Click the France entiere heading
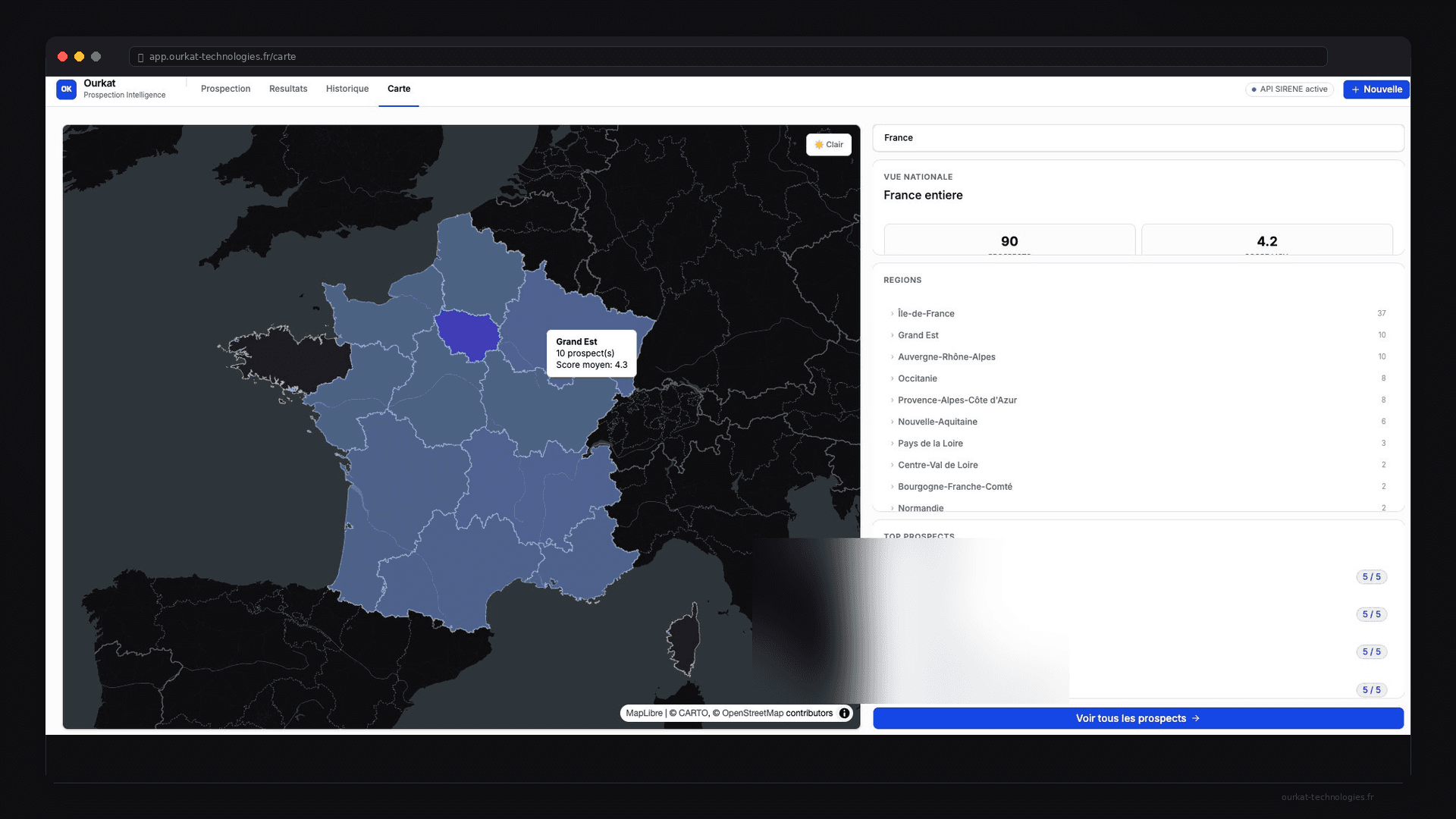 click(x=923, y=196)
